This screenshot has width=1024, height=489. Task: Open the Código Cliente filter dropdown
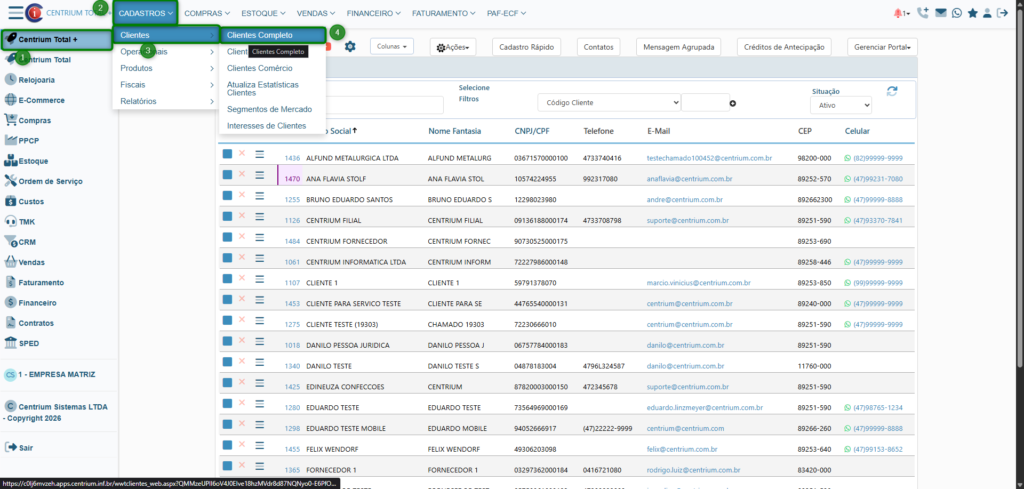coord(608,103)
